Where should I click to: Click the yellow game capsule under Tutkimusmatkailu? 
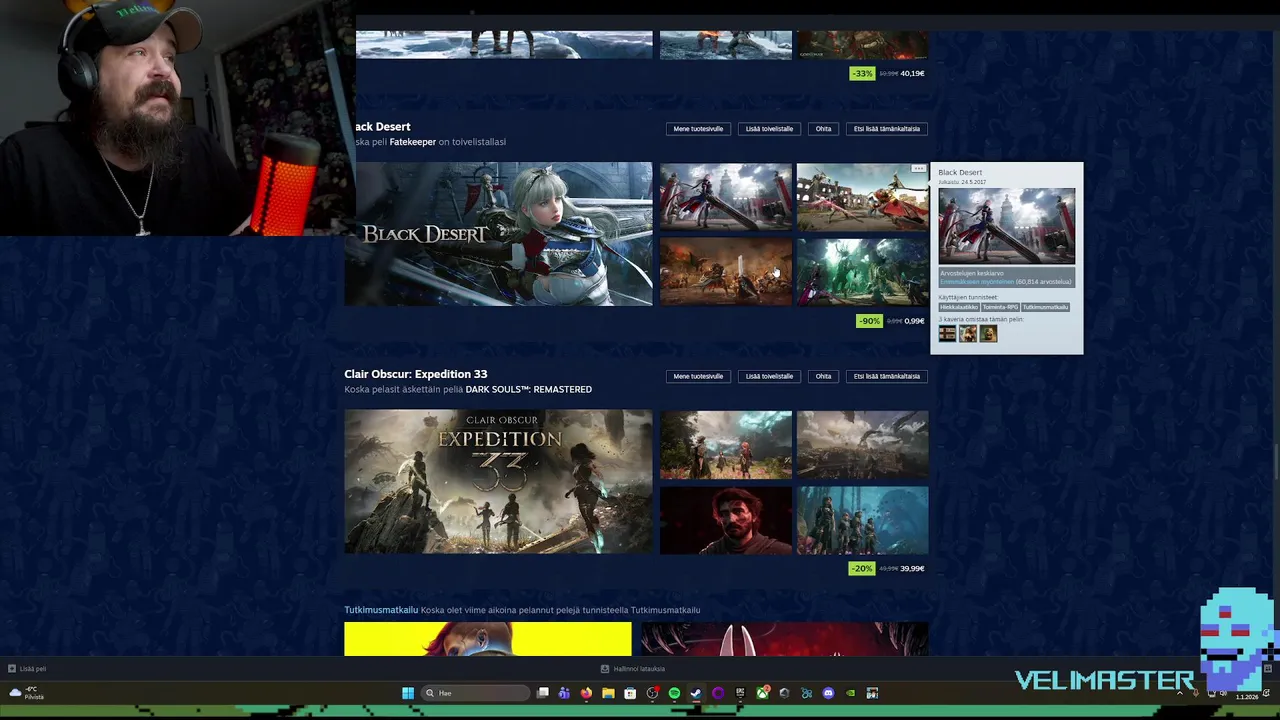[488, 639]
